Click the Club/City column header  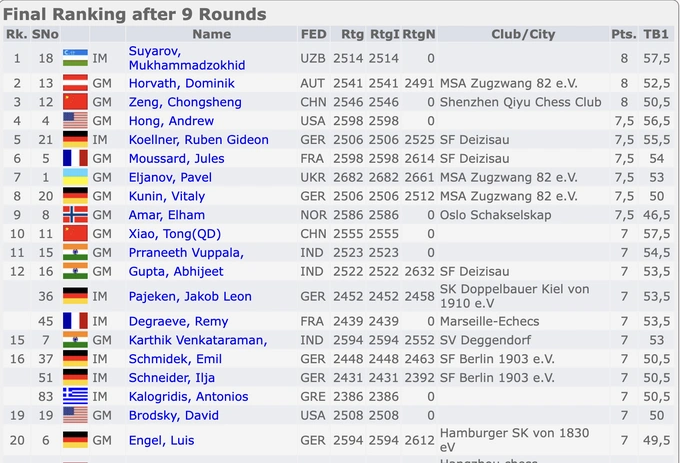click(x=523, y=33)
